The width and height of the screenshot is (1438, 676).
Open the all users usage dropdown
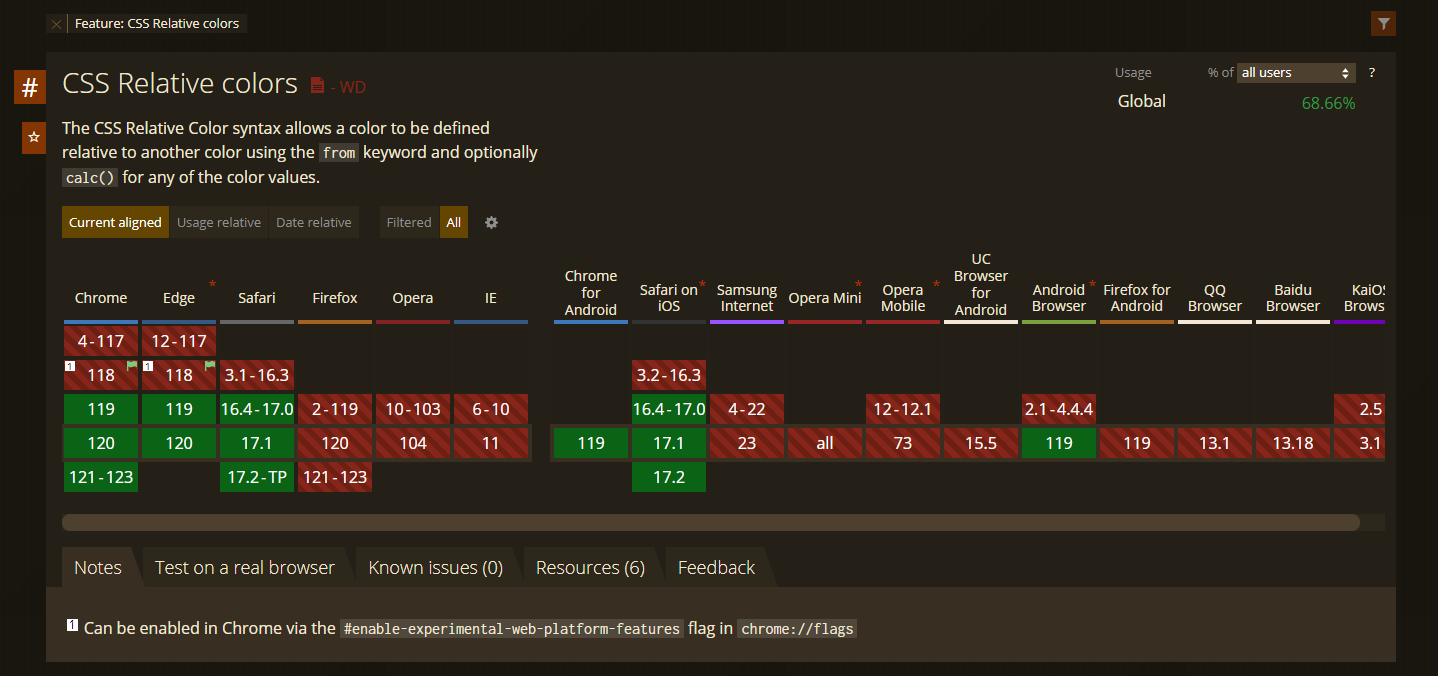[x=1296, y=73]
